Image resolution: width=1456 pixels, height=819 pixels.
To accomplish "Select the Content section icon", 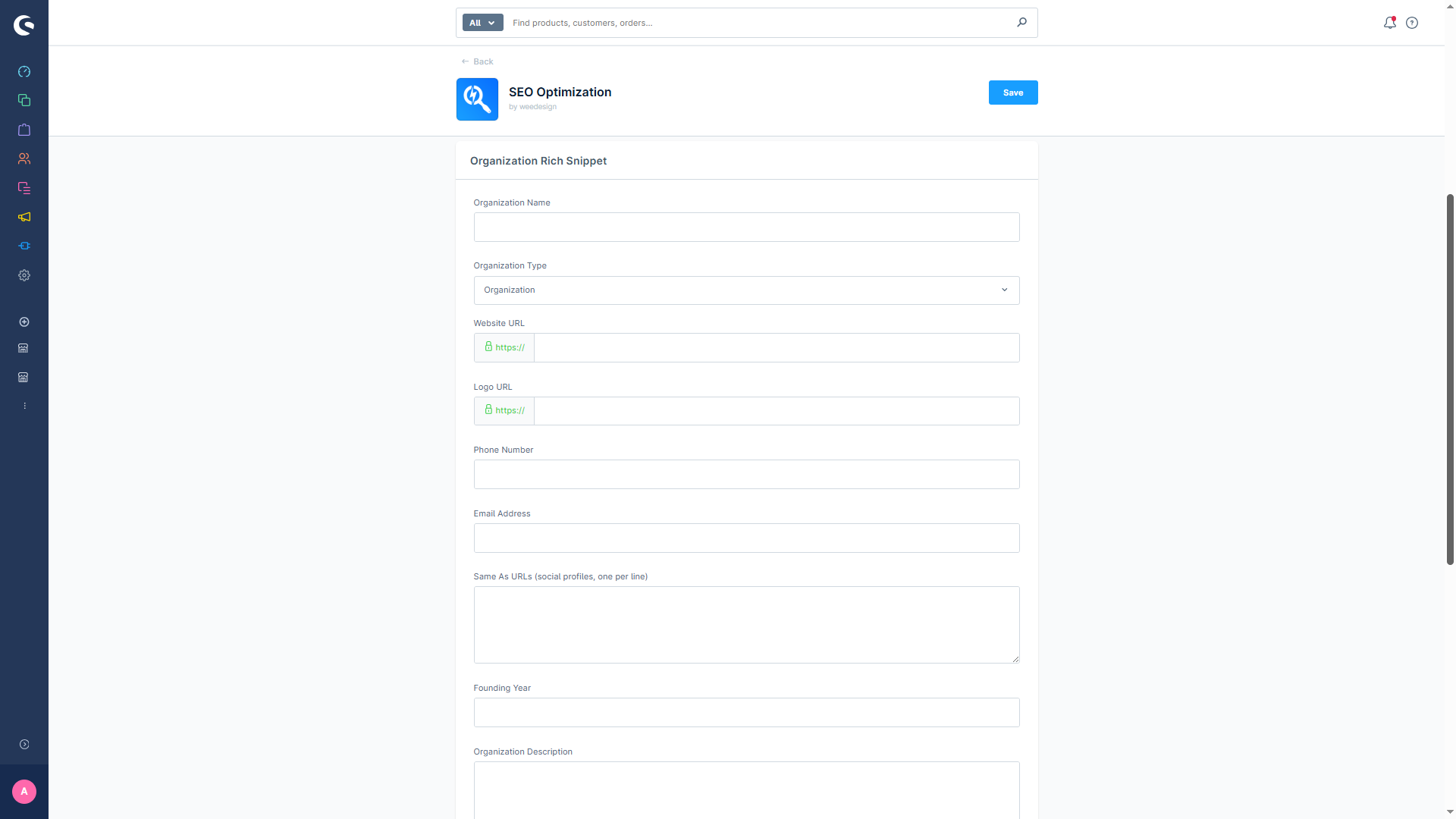I will 24,187.
